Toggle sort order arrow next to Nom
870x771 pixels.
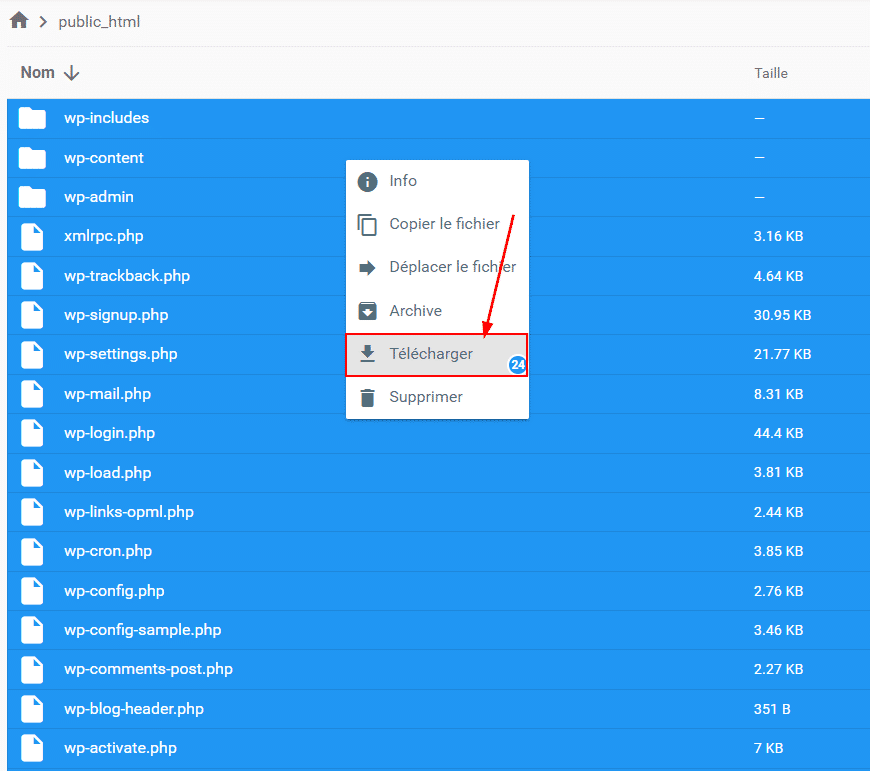(x=71, y=73)
